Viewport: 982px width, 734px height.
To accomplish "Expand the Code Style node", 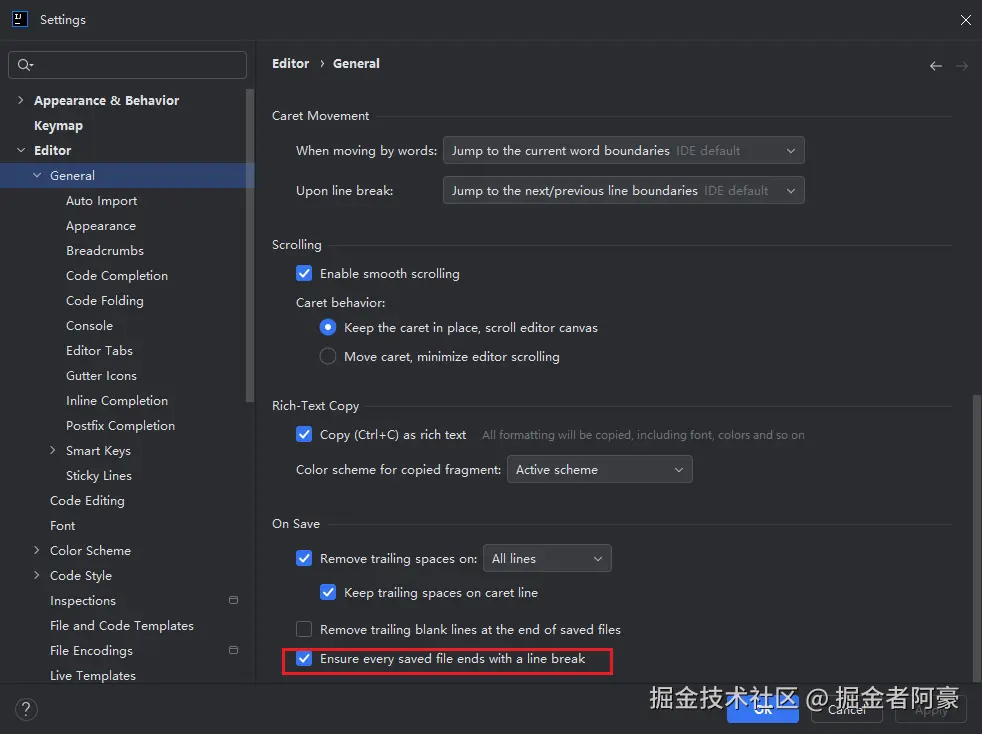I will coord(36,575).
